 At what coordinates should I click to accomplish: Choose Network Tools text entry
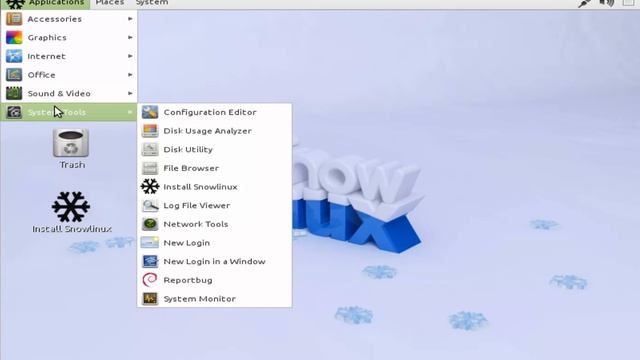coord(196,224)
